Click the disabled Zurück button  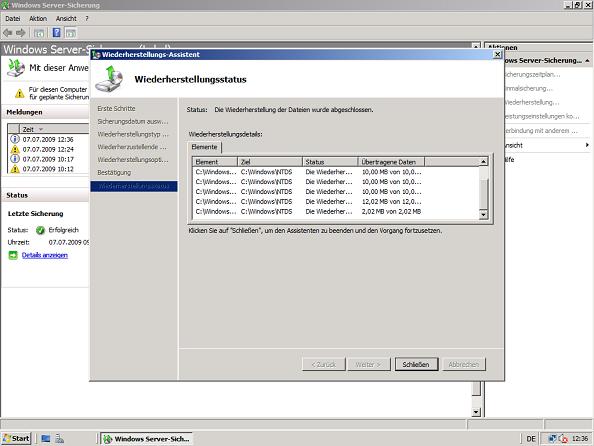(x=324, y=365)
